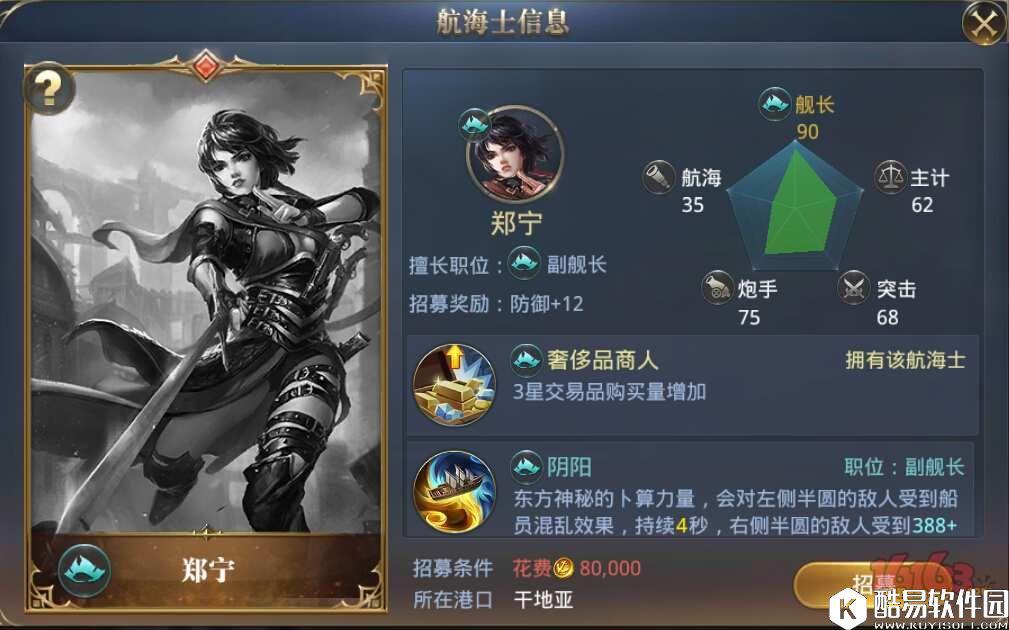Click 郑宁's round portrait avatar

pos(515,154)
